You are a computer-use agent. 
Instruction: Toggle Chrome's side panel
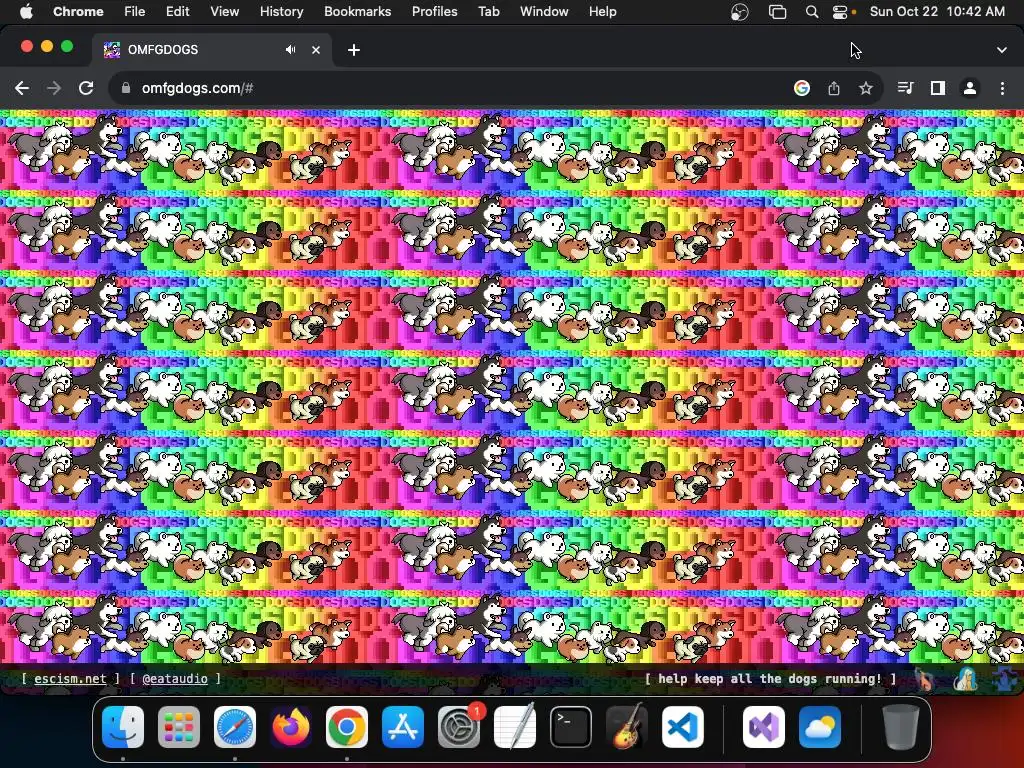pyautogui.click(x=938, y=88)
